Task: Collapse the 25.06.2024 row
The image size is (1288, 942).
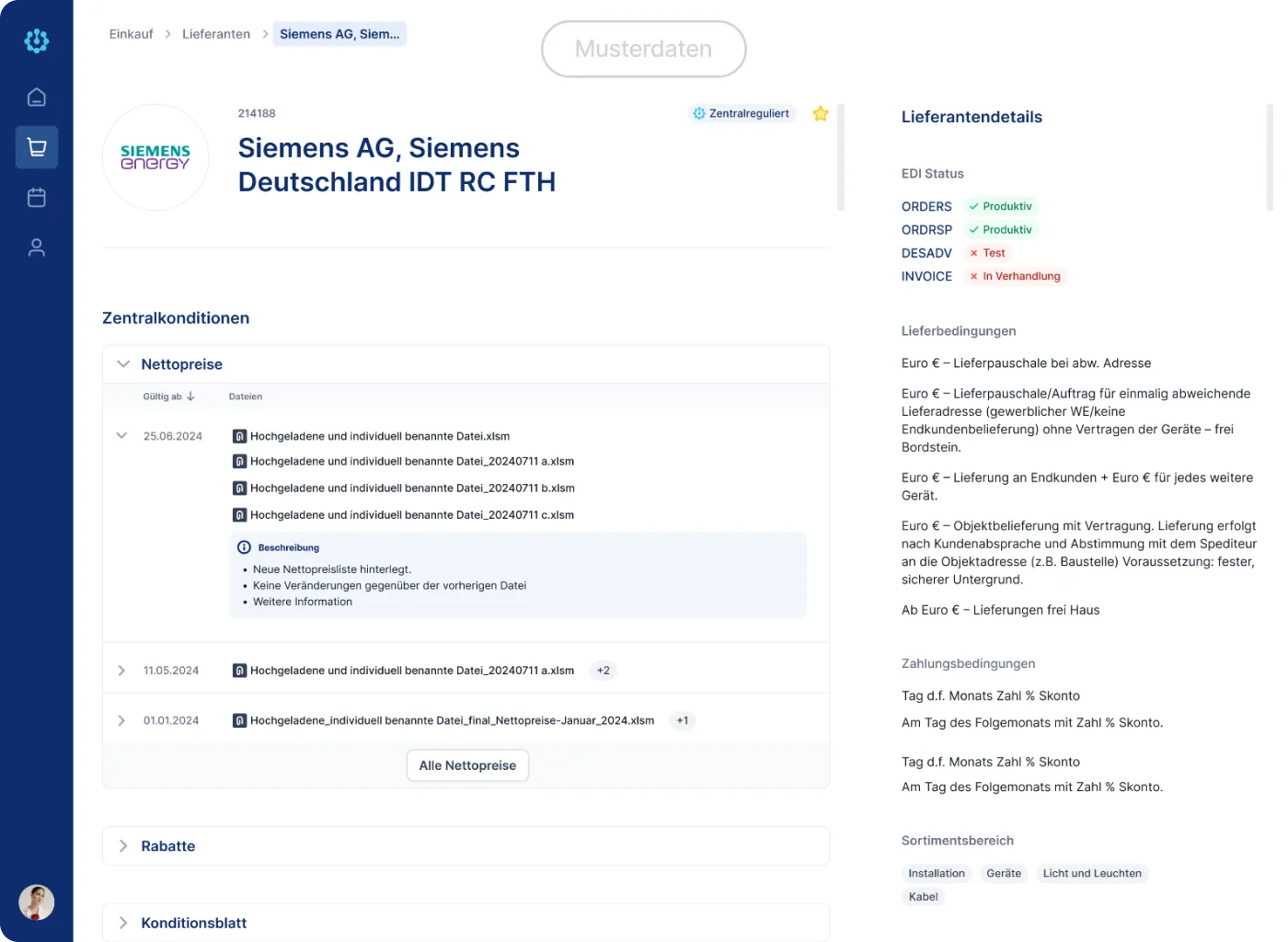Action: tap(121, 436)
